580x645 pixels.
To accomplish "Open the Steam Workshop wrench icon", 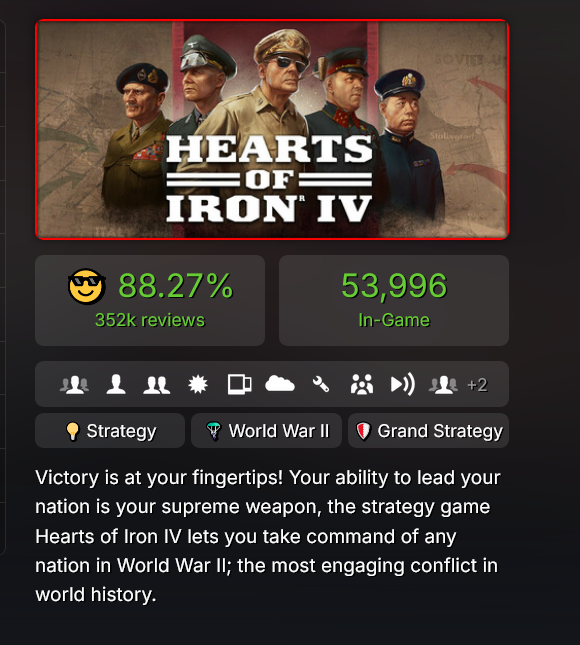I will tap(320, 385).
